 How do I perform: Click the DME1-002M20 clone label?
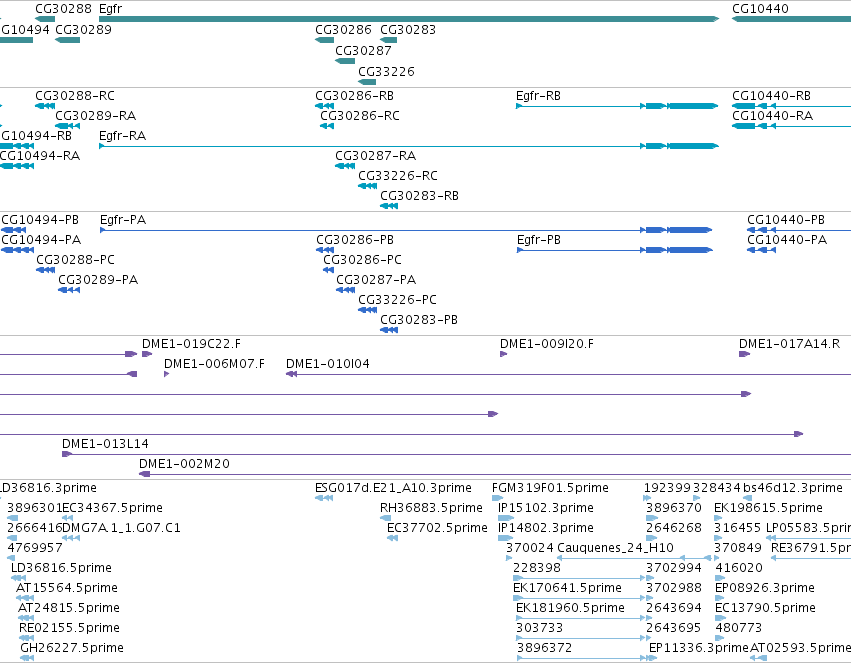[x=185, y=464]
